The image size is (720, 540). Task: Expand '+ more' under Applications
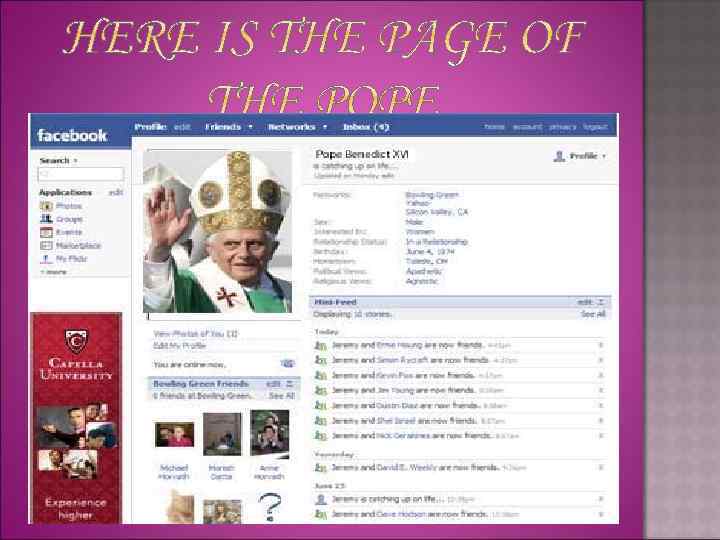pyautogui.click(x=53, y=272)
